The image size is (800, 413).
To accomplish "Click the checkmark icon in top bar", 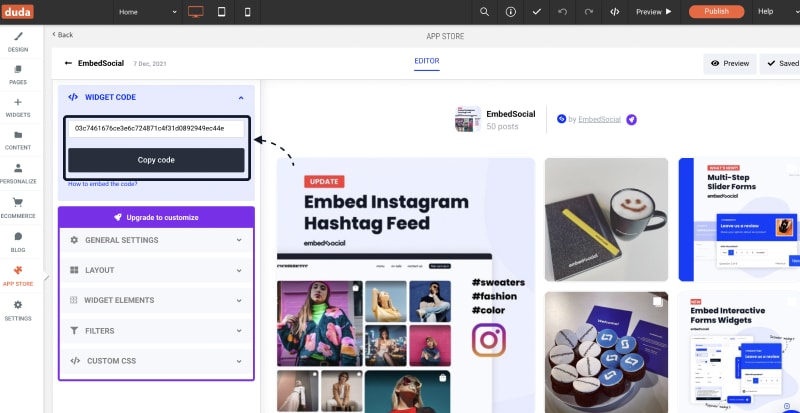I will [x=536, y=12].
